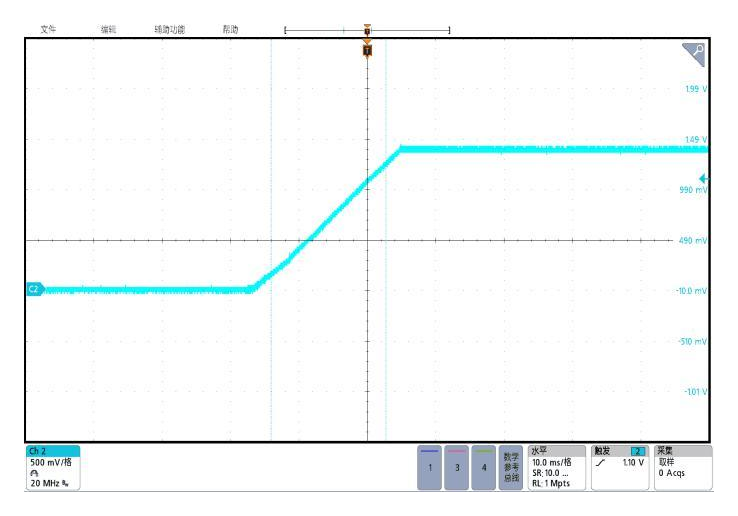Open the 辅助功能 (Utility) menu
738x516 pixels.
169,29
